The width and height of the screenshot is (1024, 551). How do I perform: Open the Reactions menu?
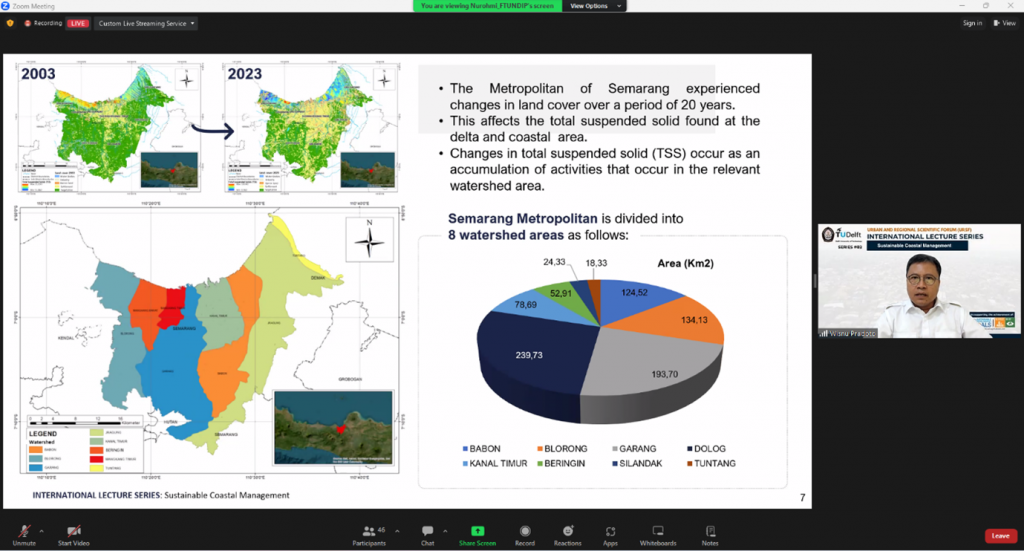click(568, 531)
